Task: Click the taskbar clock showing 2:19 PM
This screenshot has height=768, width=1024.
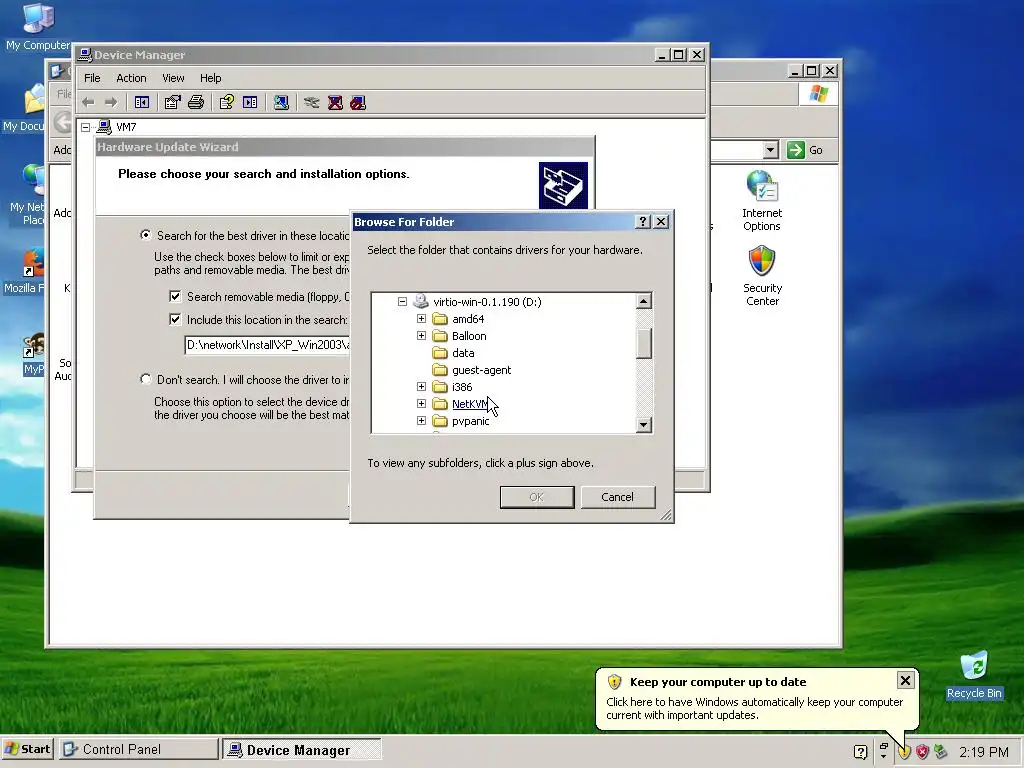Action: (984, 752)
